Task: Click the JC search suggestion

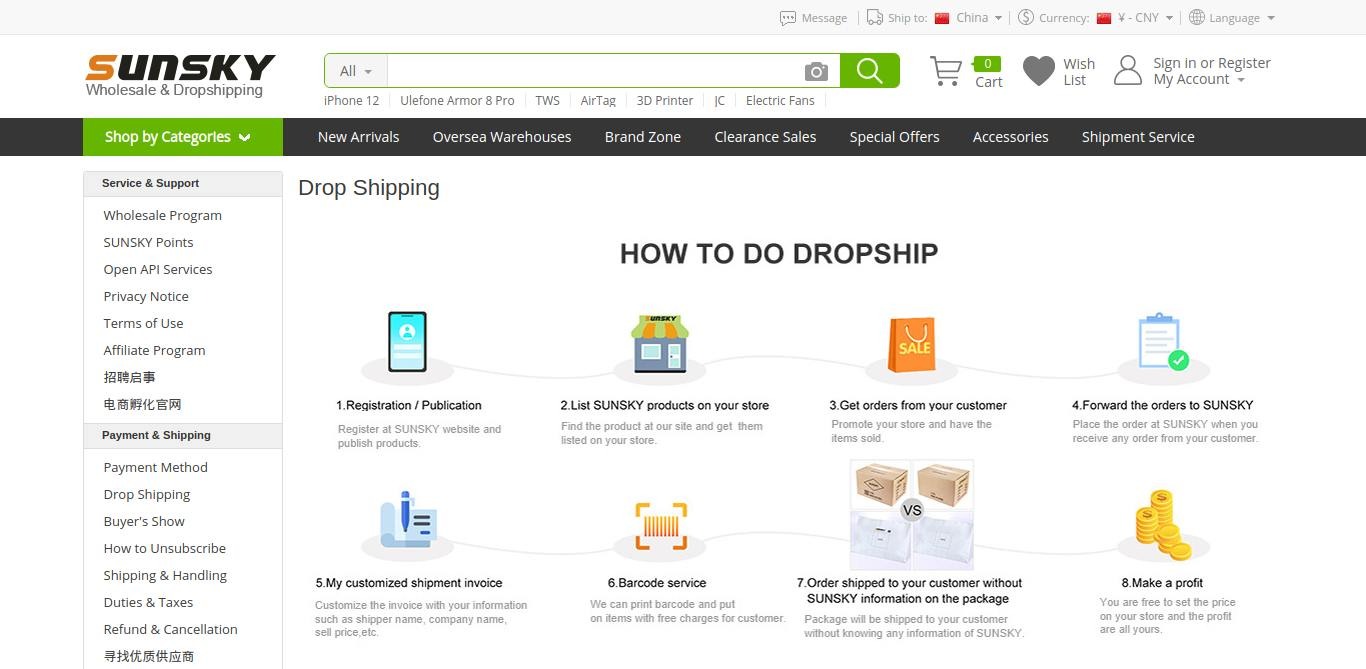Action: [x=720, y=100]
